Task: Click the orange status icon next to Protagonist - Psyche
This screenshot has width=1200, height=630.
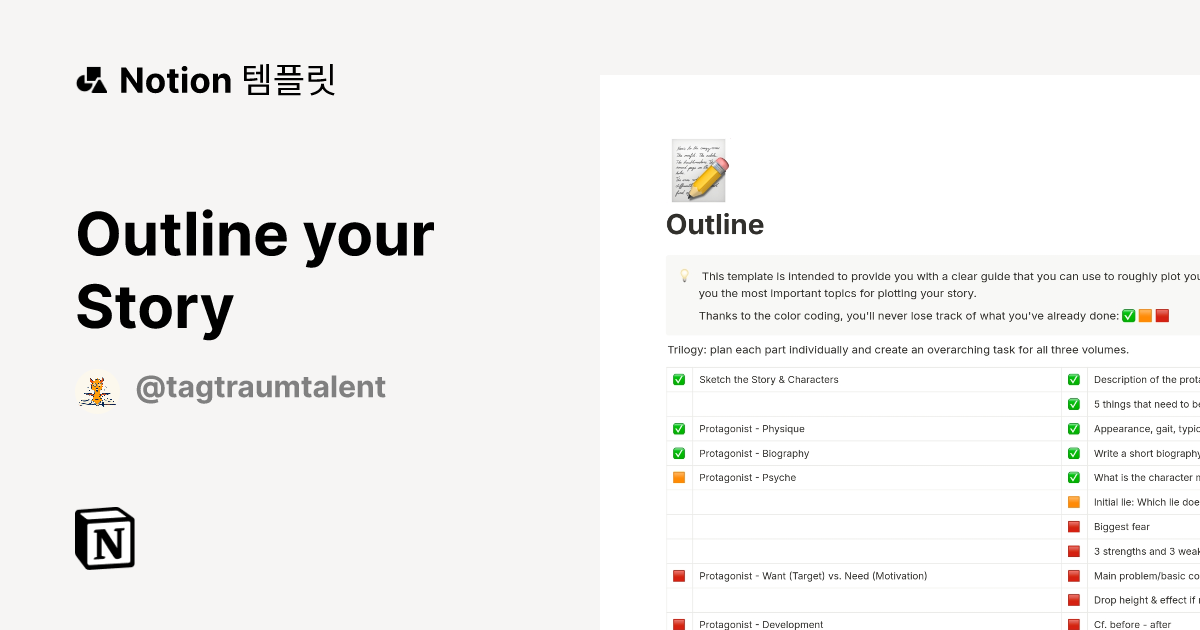Action: click(x=678, y=478)
